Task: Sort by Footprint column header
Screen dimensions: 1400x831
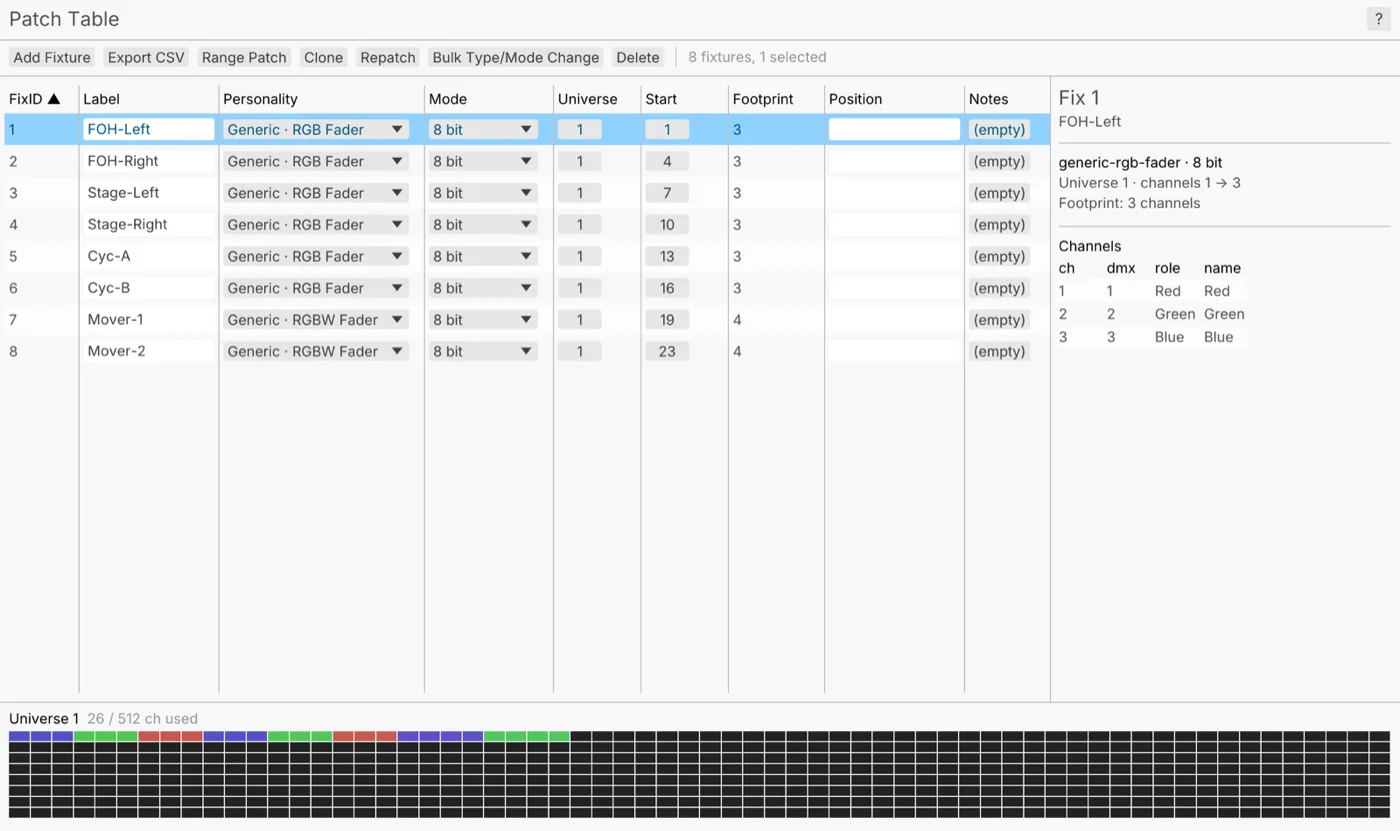Action: click(x=763, y=99)
